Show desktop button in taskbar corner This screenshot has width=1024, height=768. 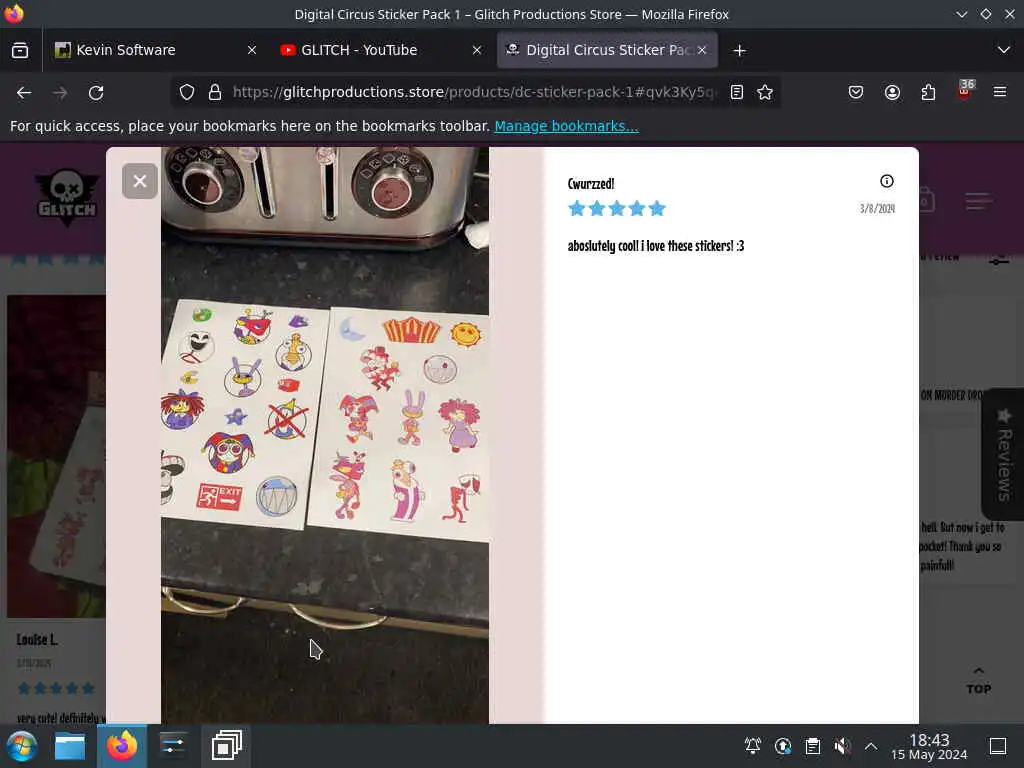click(998, 746)
